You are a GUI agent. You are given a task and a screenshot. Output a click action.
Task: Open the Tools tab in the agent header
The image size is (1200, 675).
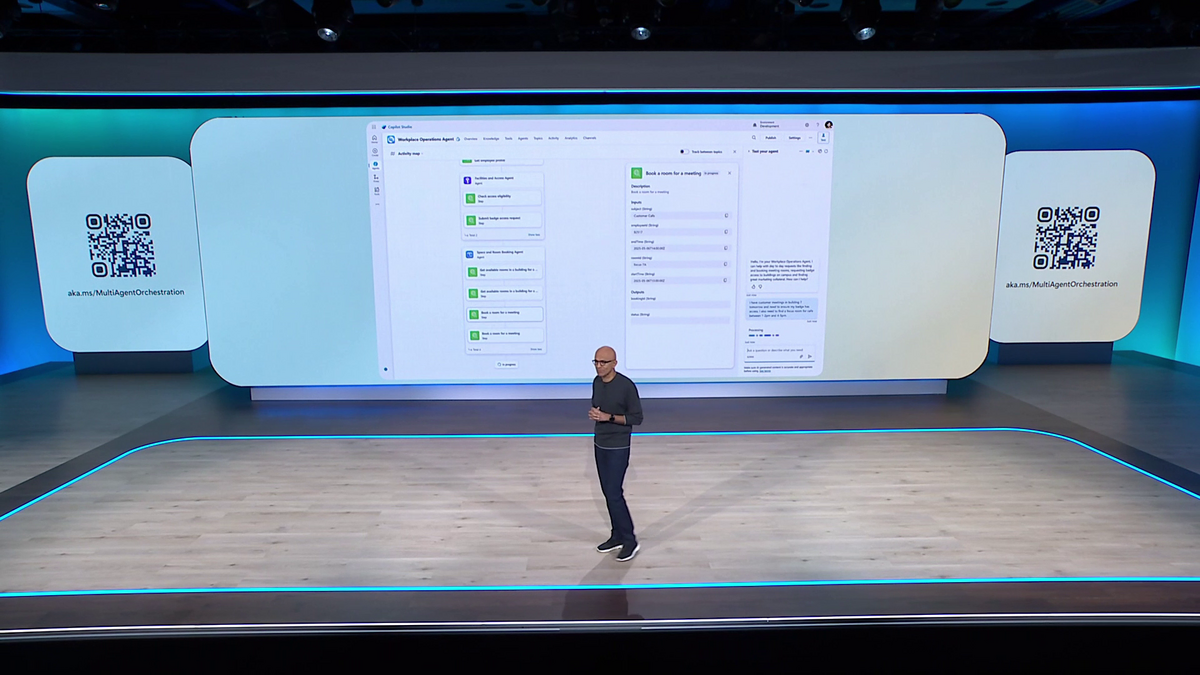(509, 138)
